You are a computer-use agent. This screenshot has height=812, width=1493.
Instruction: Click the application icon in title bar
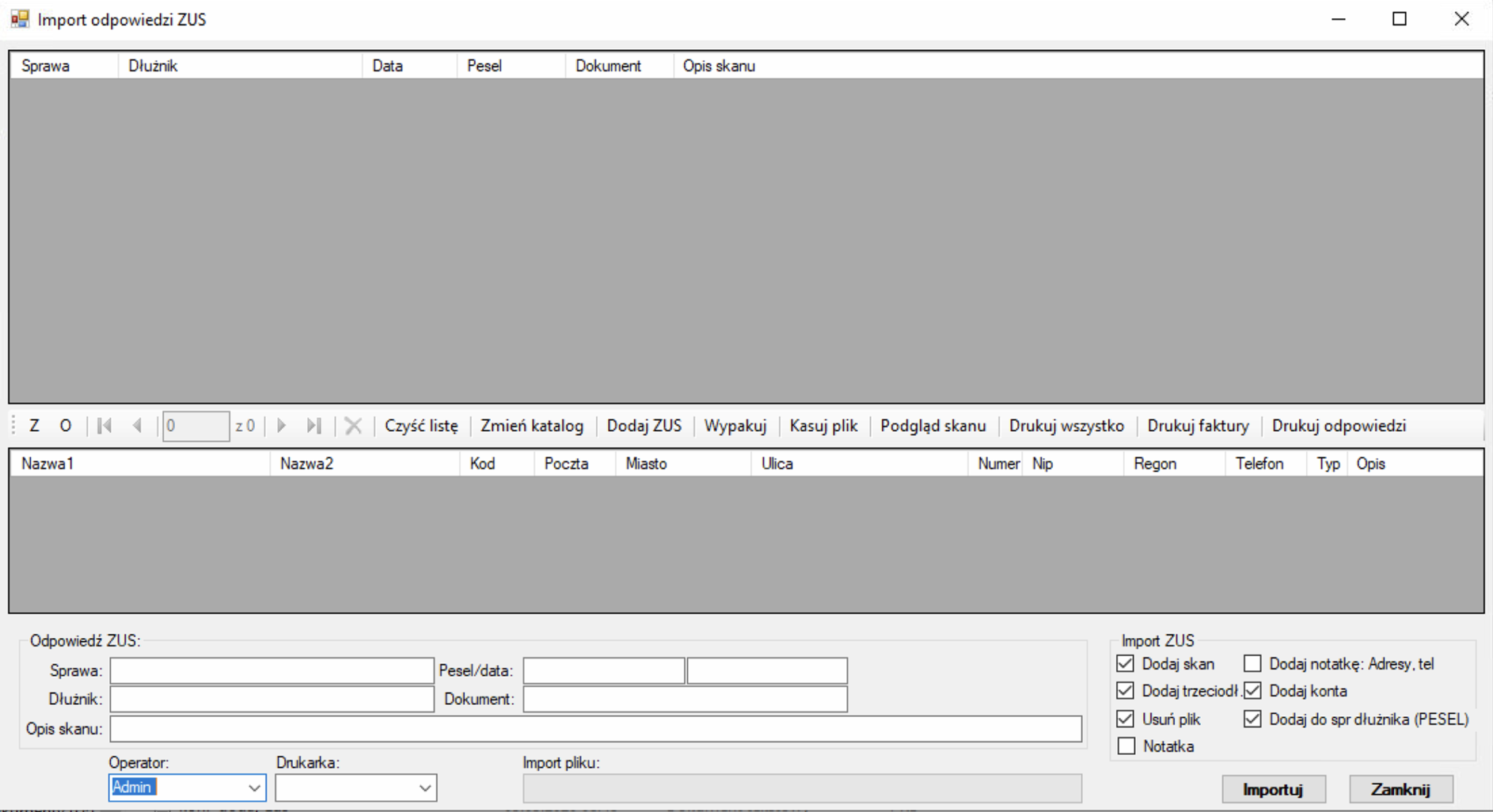[x=20, y=19]
